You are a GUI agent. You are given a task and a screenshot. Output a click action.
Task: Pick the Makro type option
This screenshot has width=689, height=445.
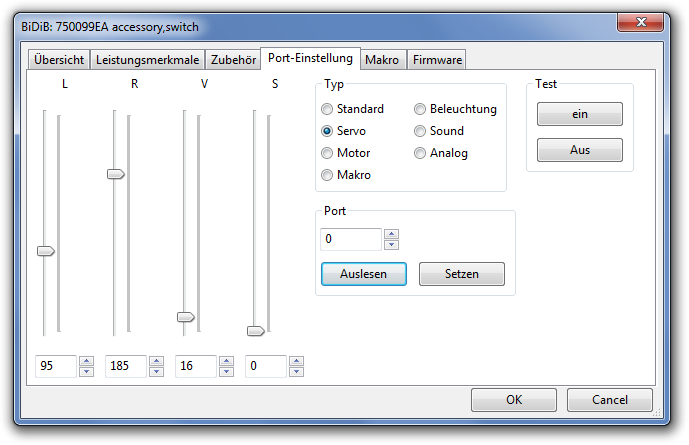pyautogui.click(x=327, y=175)
